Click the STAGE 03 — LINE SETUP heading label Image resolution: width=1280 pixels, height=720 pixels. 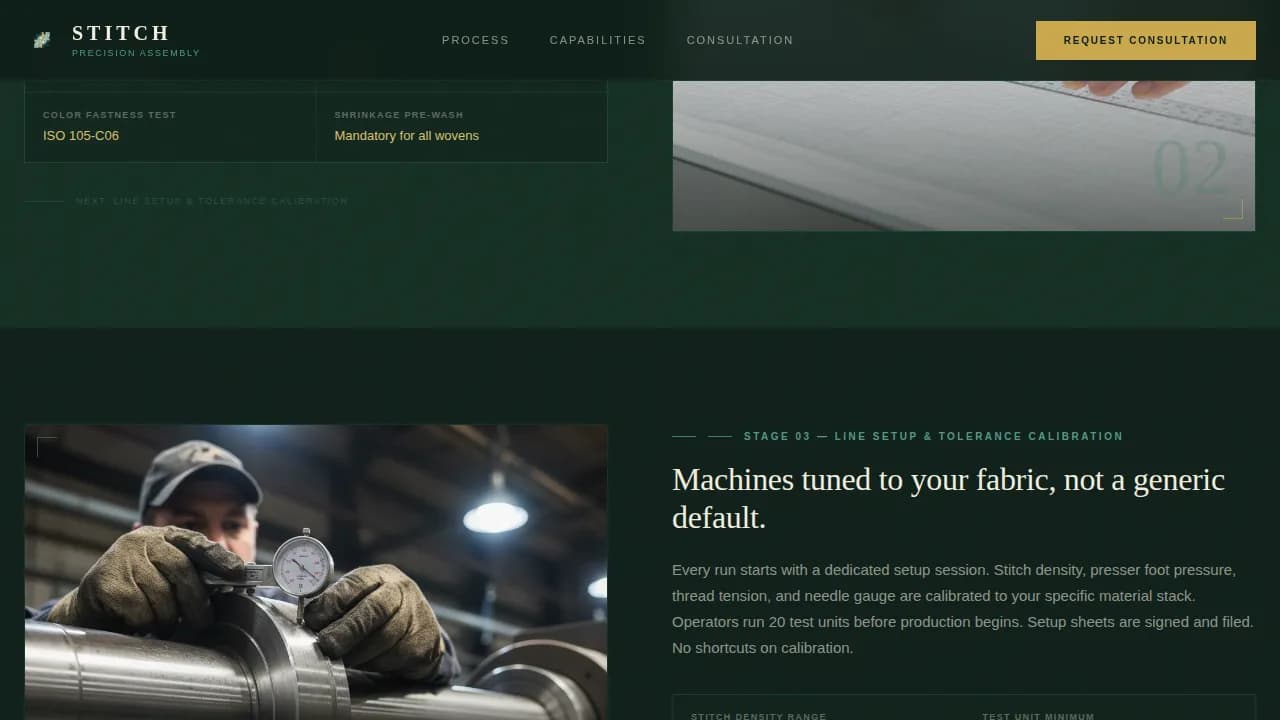coord(933,436)
